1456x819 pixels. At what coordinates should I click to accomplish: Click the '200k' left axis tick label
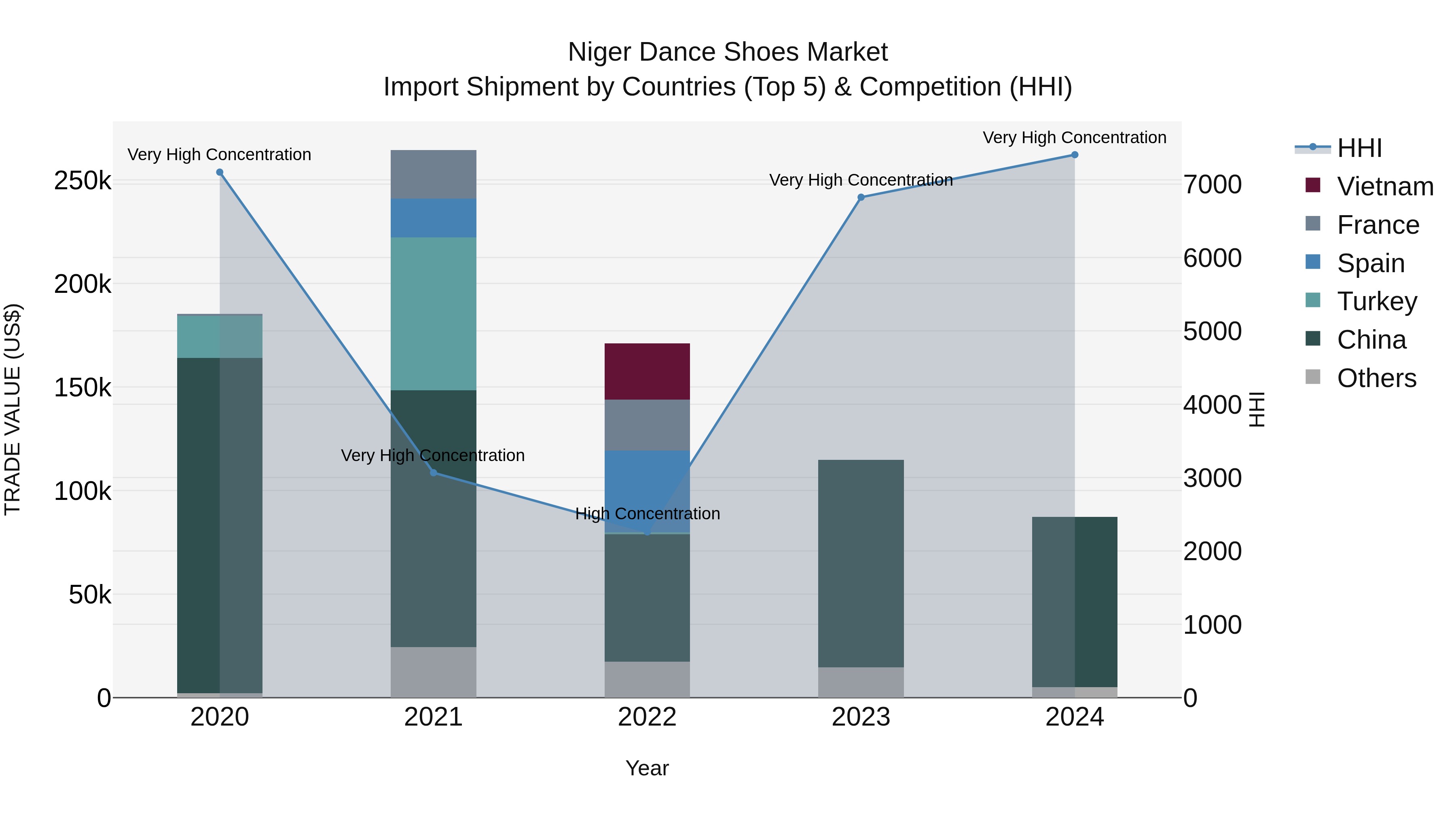[x=83, y=284]
